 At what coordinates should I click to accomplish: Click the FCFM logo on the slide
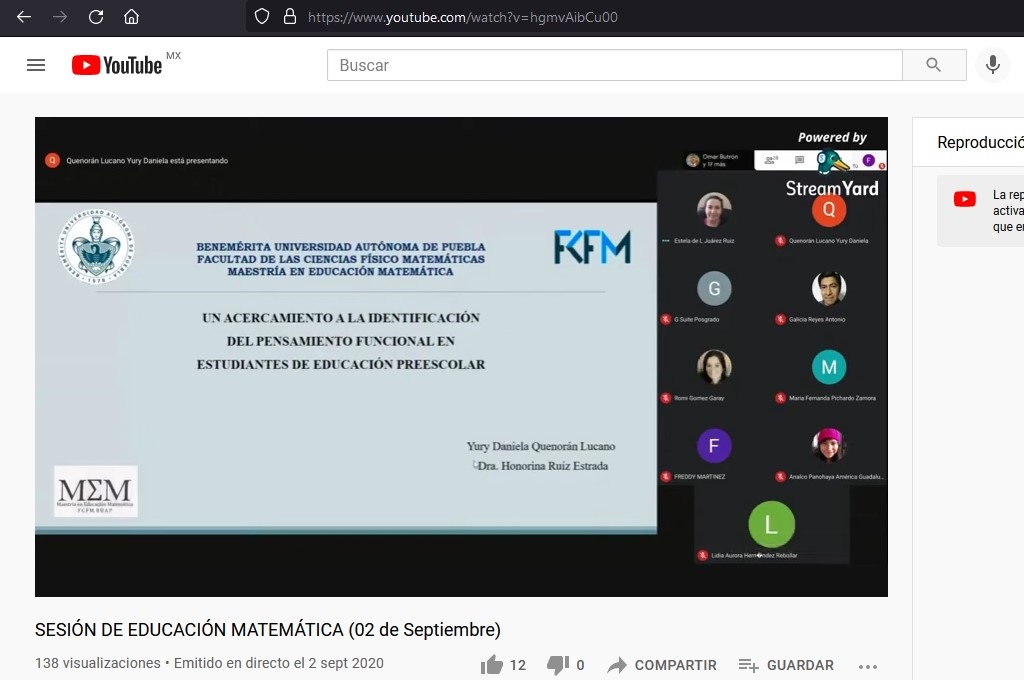(x=592, y=247)
